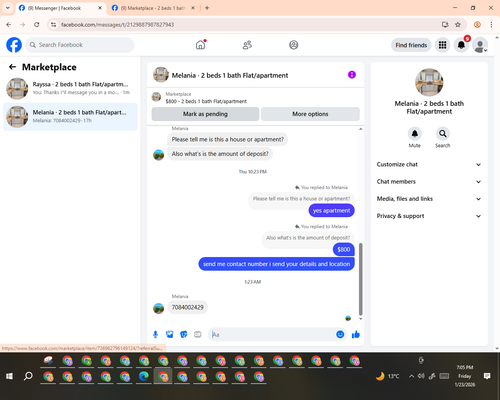
Task: Switch to Messenger | Facebook tab
Action: (x=60, y=8)
